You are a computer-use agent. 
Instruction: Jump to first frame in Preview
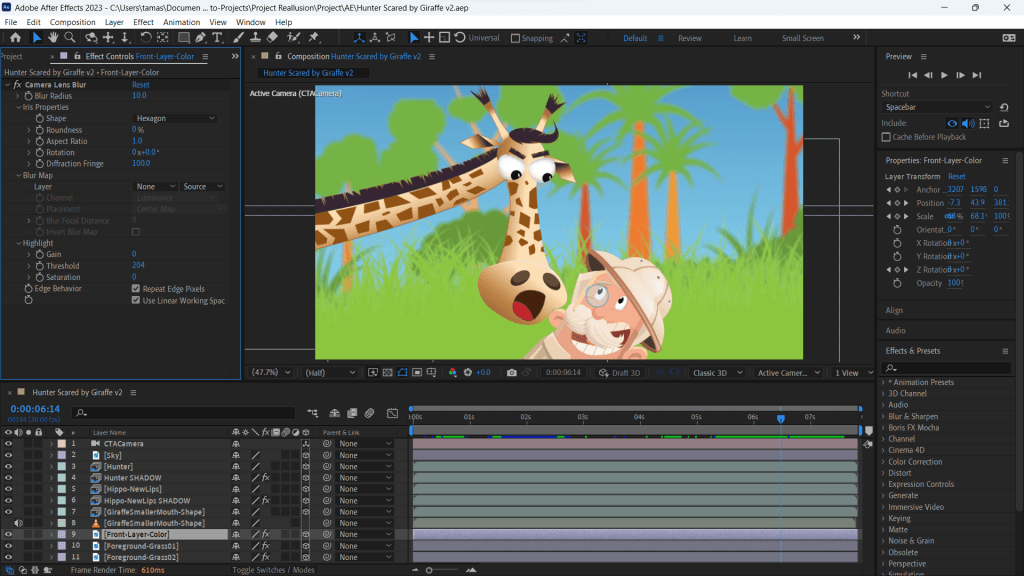912,75
